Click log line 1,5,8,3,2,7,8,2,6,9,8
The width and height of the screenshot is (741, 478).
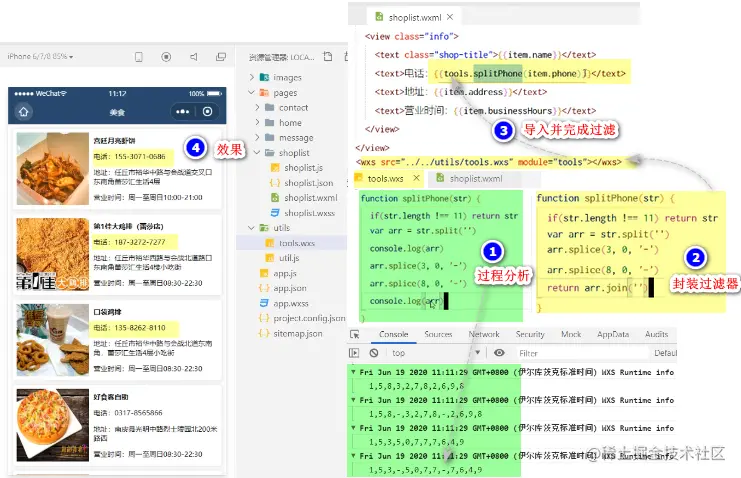416,386
